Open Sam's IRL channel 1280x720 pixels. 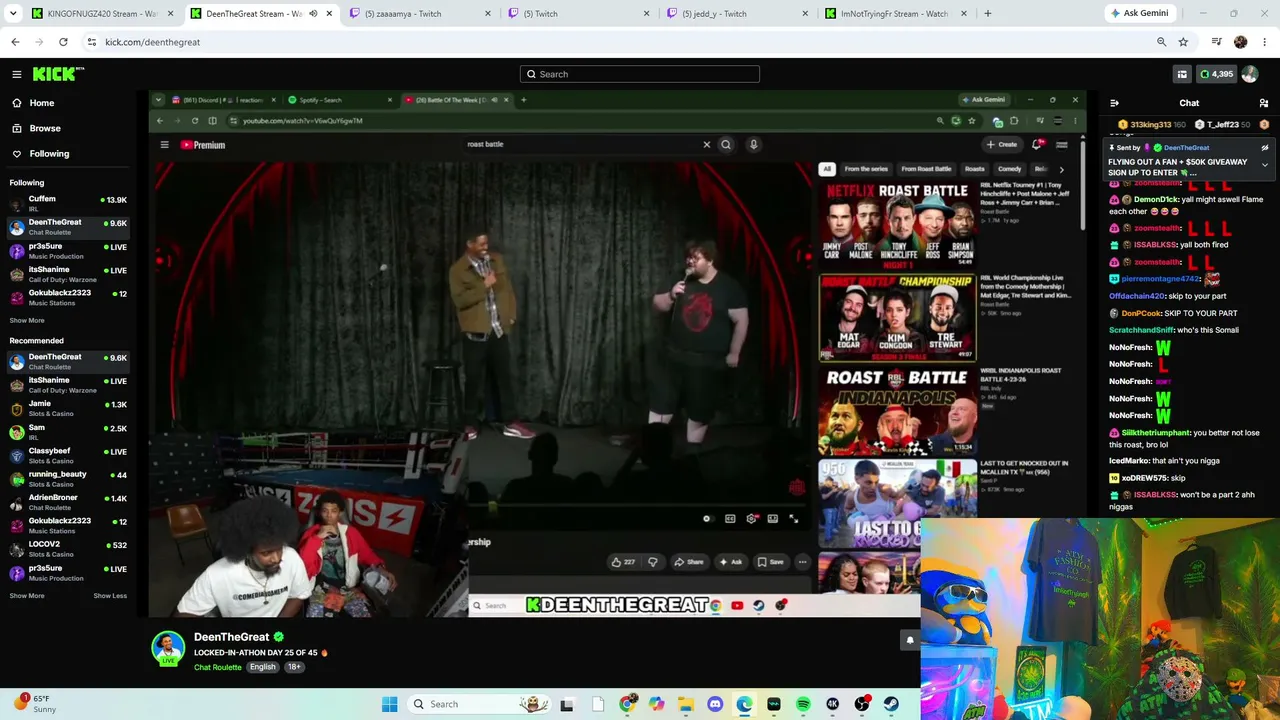(x=68, y=432)
